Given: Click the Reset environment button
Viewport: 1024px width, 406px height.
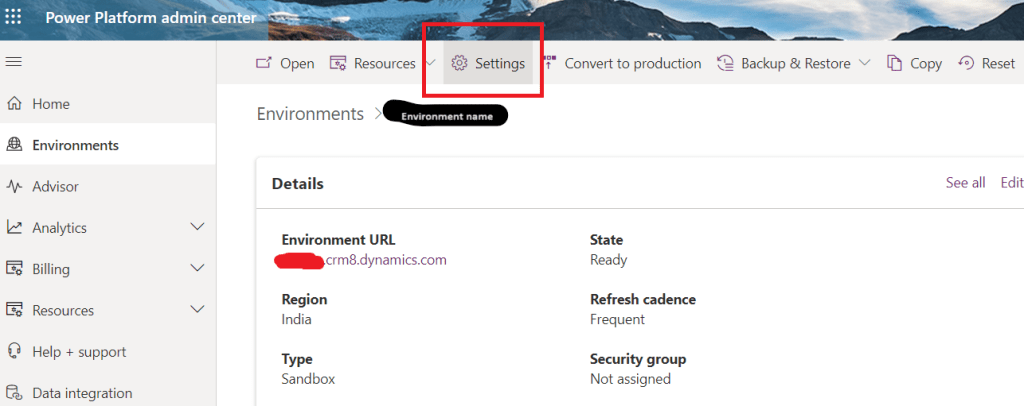Looking at the screenshot, I should tap(986, 64).
